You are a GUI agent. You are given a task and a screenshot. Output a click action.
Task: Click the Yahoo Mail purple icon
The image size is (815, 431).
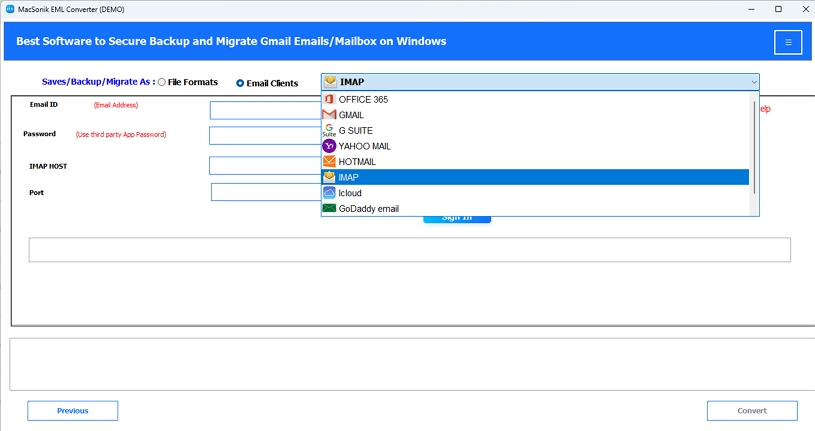pyautogui.click(x=329, y=146)
